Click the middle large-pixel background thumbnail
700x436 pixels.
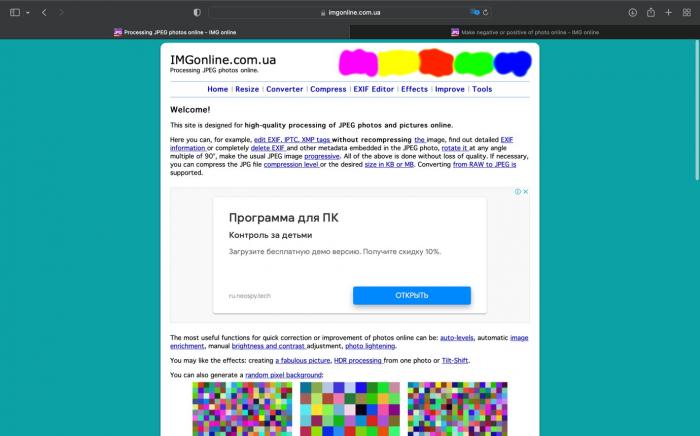(x=350, y=409)
